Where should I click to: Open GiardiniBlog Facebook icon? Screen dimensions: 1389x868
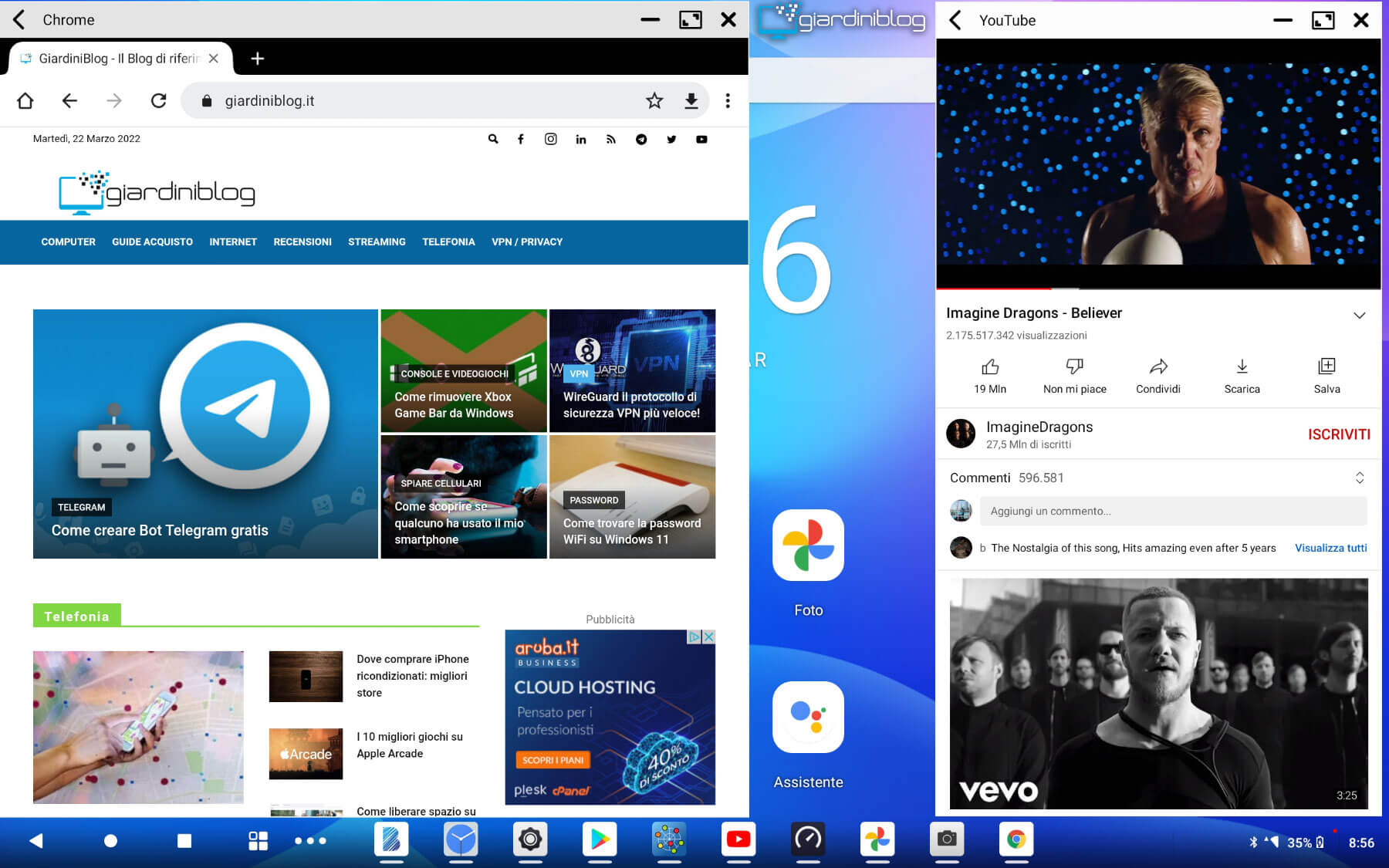(x=521, y=140)
